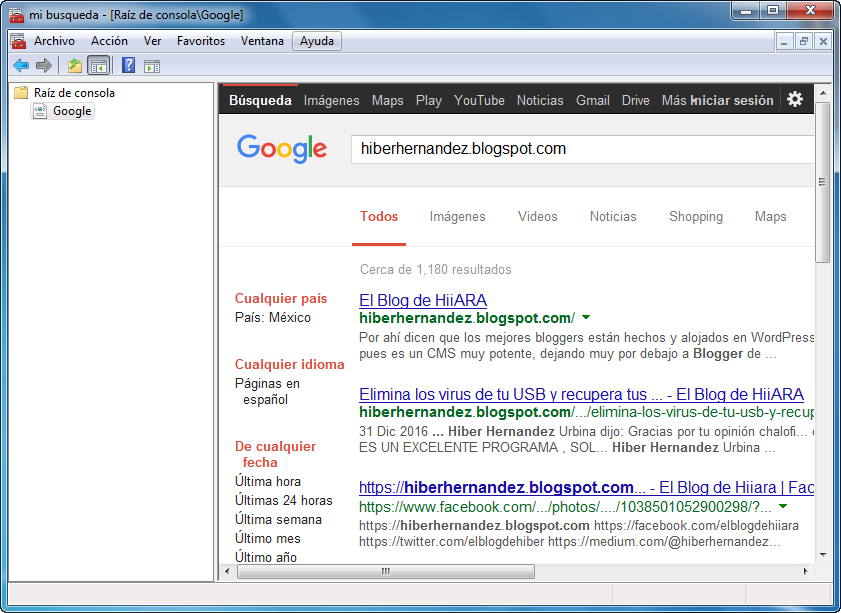The image size is (841, 613).
Task: Click Búsqueda in the black Google bar
Action: pyautogui.click(x=260, y=100)
